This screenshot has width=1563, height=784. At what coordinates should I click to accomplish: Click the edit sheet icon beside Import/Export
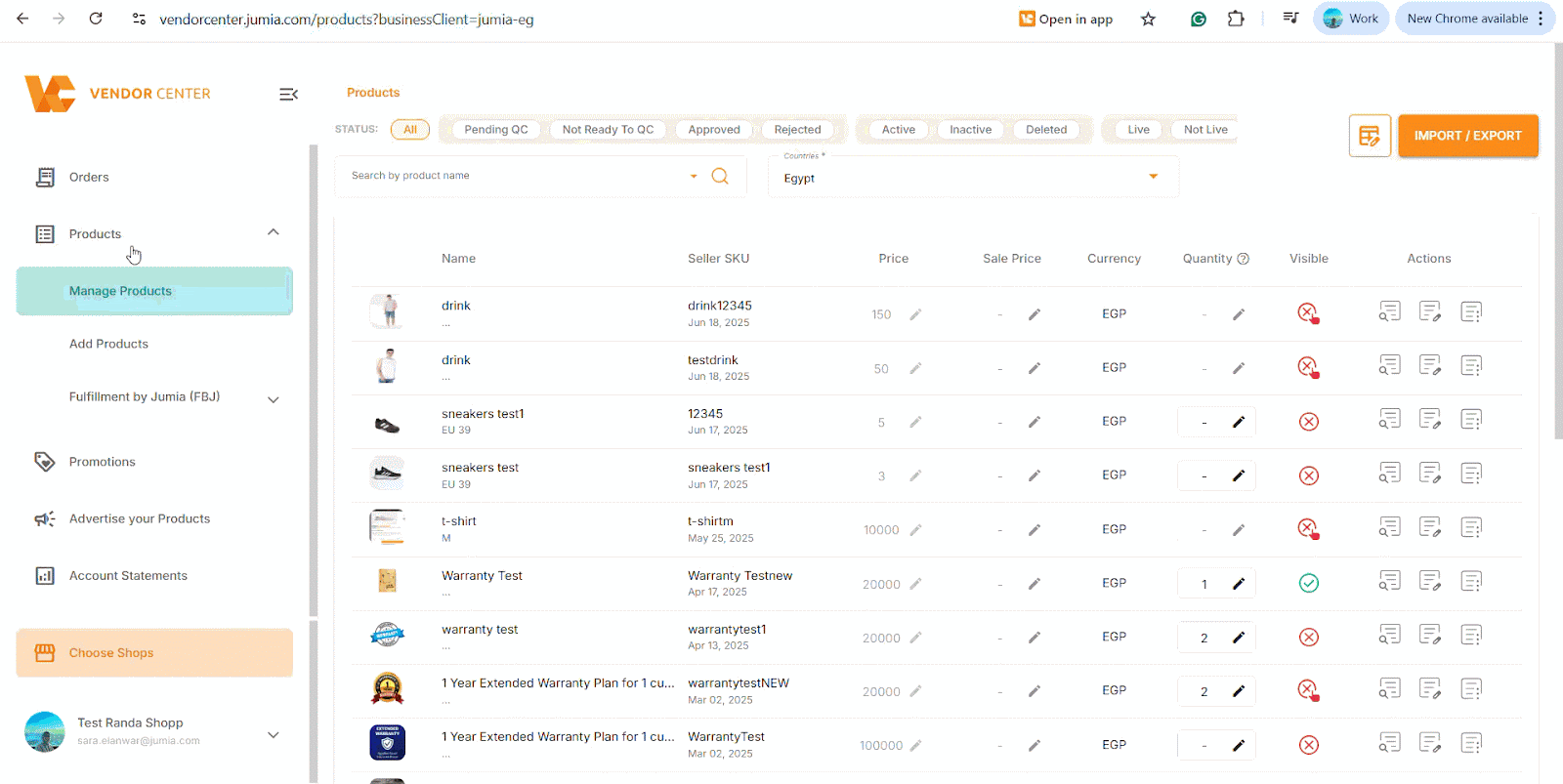tap(1370, 136)
